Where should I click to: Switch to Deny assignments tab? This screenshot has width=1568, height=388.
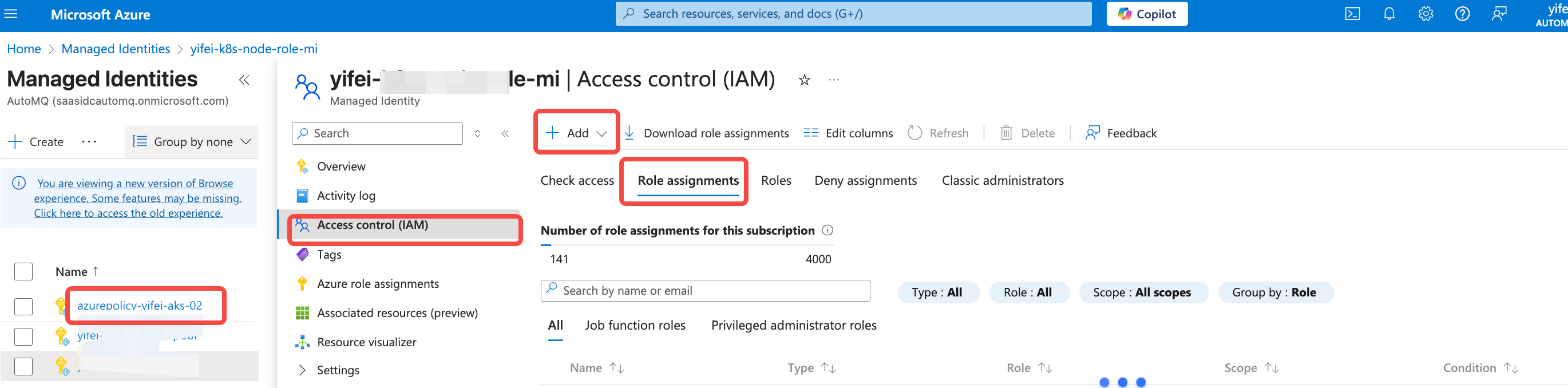(x=865, y=180)
